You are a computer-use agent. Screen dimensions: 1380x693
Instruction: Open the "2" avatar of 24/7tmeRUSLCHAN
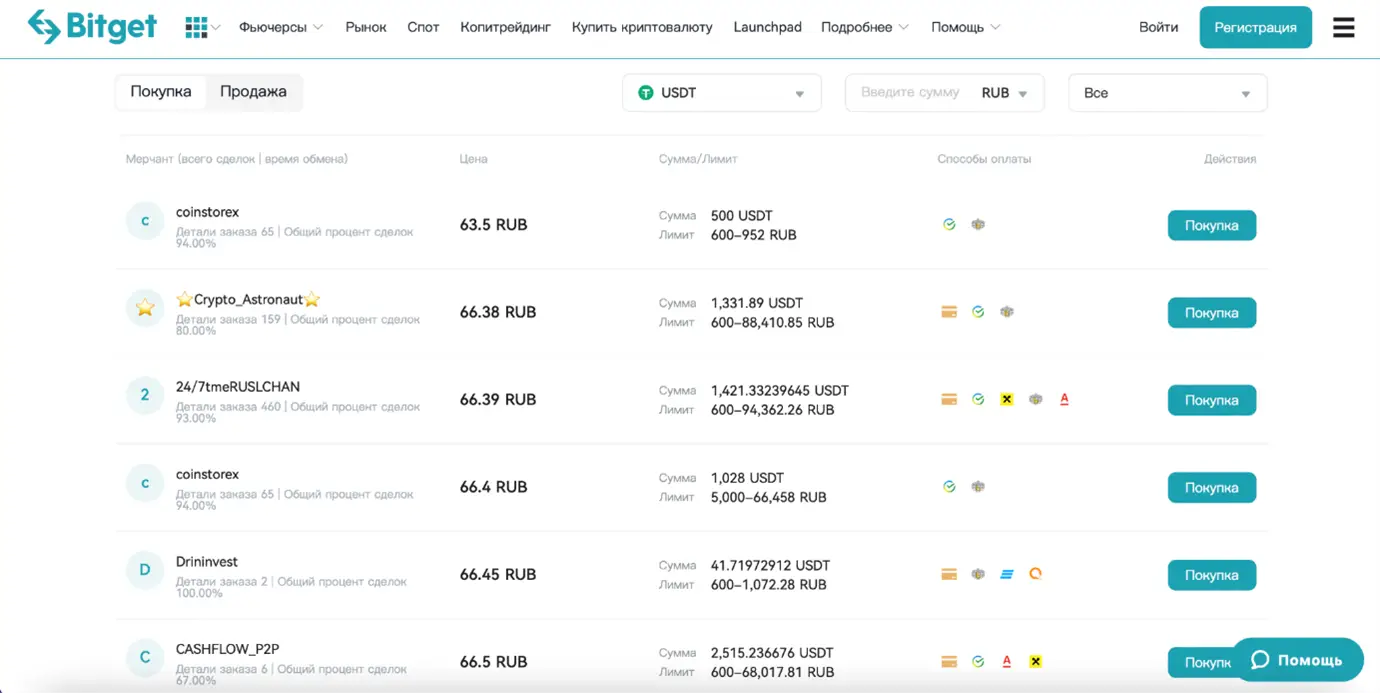pyautogui.click(x=145, y=395)
